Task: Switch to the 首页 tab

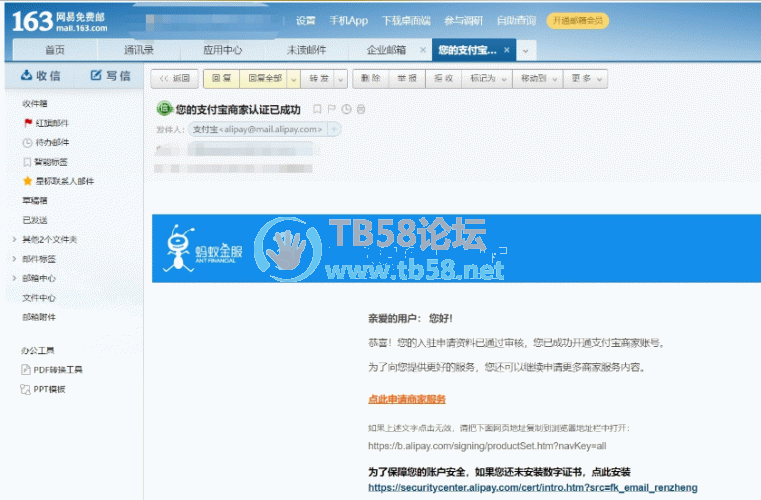Action: point(55,50)
